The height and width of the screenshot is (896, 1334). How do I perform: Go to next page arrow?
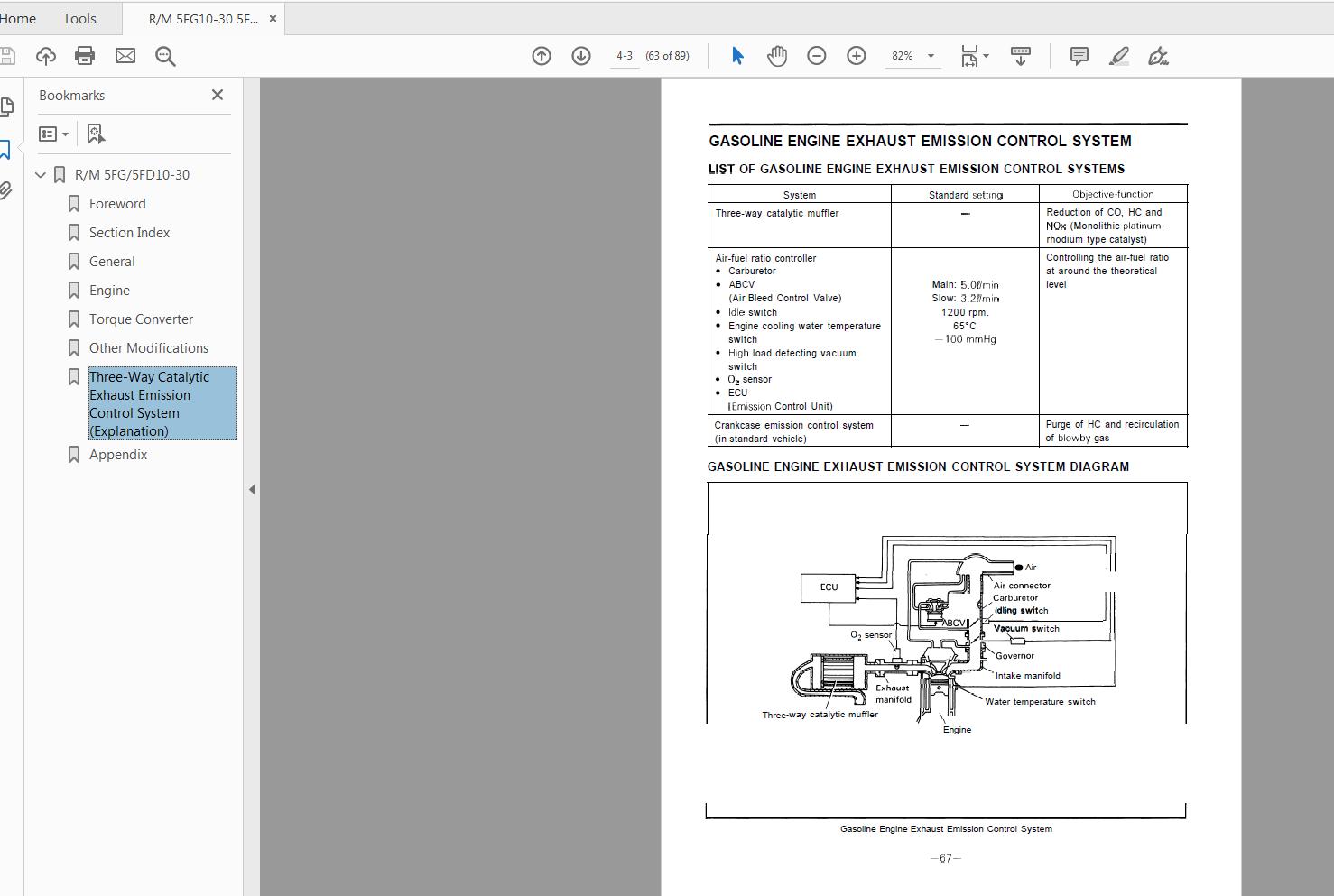pos(581,56)
